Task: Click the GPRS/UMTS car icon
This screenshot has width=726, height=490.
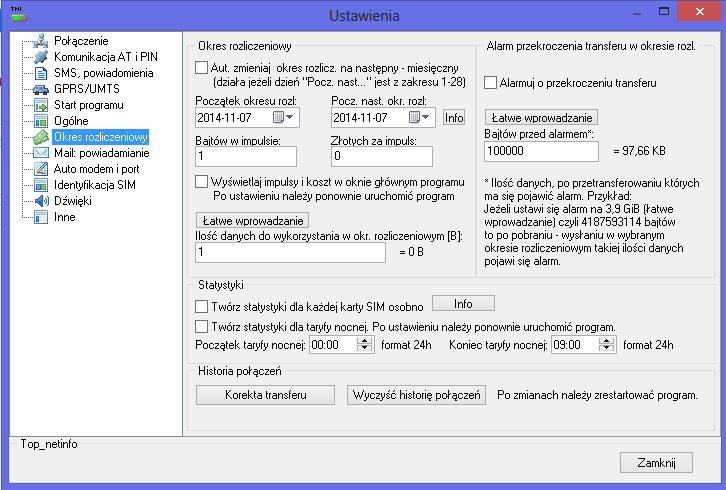Action: click(x=41, y=89)
